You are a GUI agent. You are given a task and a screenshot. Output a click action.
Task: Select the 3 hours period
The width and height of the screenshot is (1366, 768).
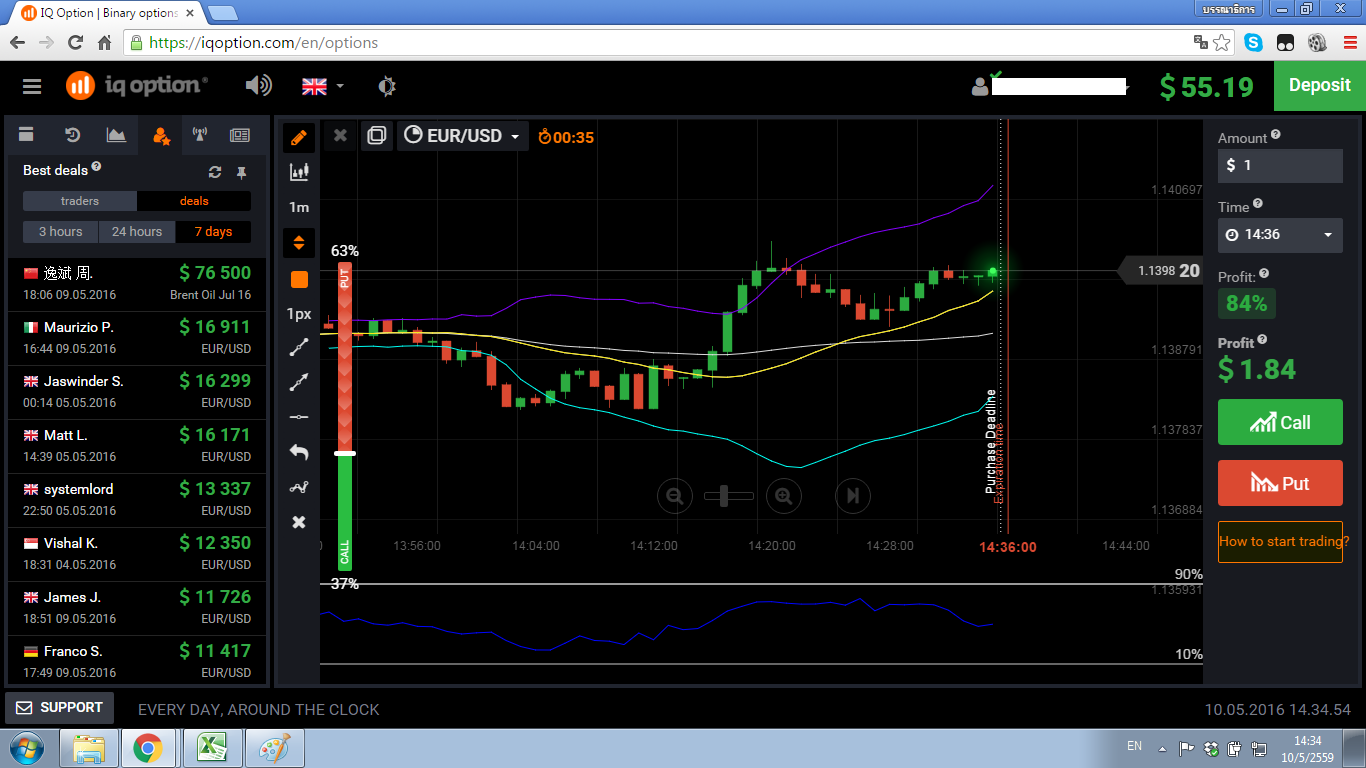61,232
